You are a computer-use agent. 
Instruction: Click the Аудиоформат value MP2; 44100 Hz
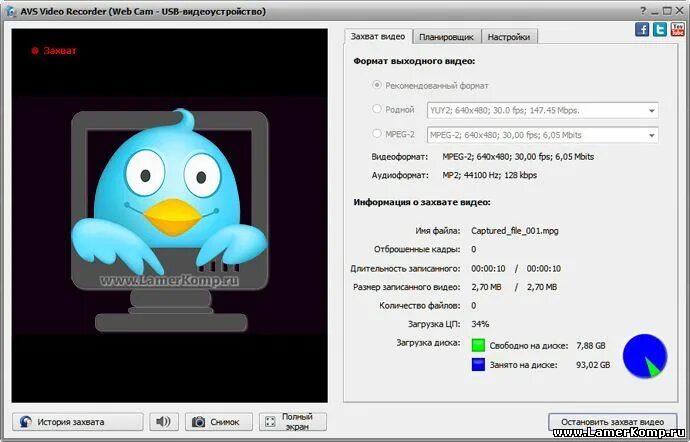tap(489, 175)
